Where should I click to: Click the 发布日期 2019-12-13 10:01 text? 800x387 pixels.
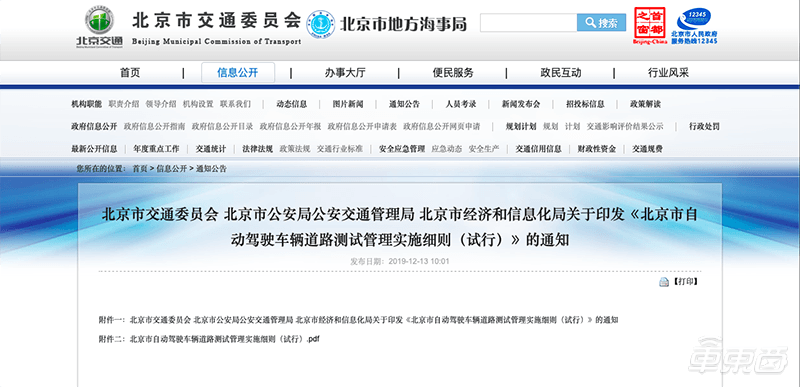pyautogui.click(x=399, y=261)
